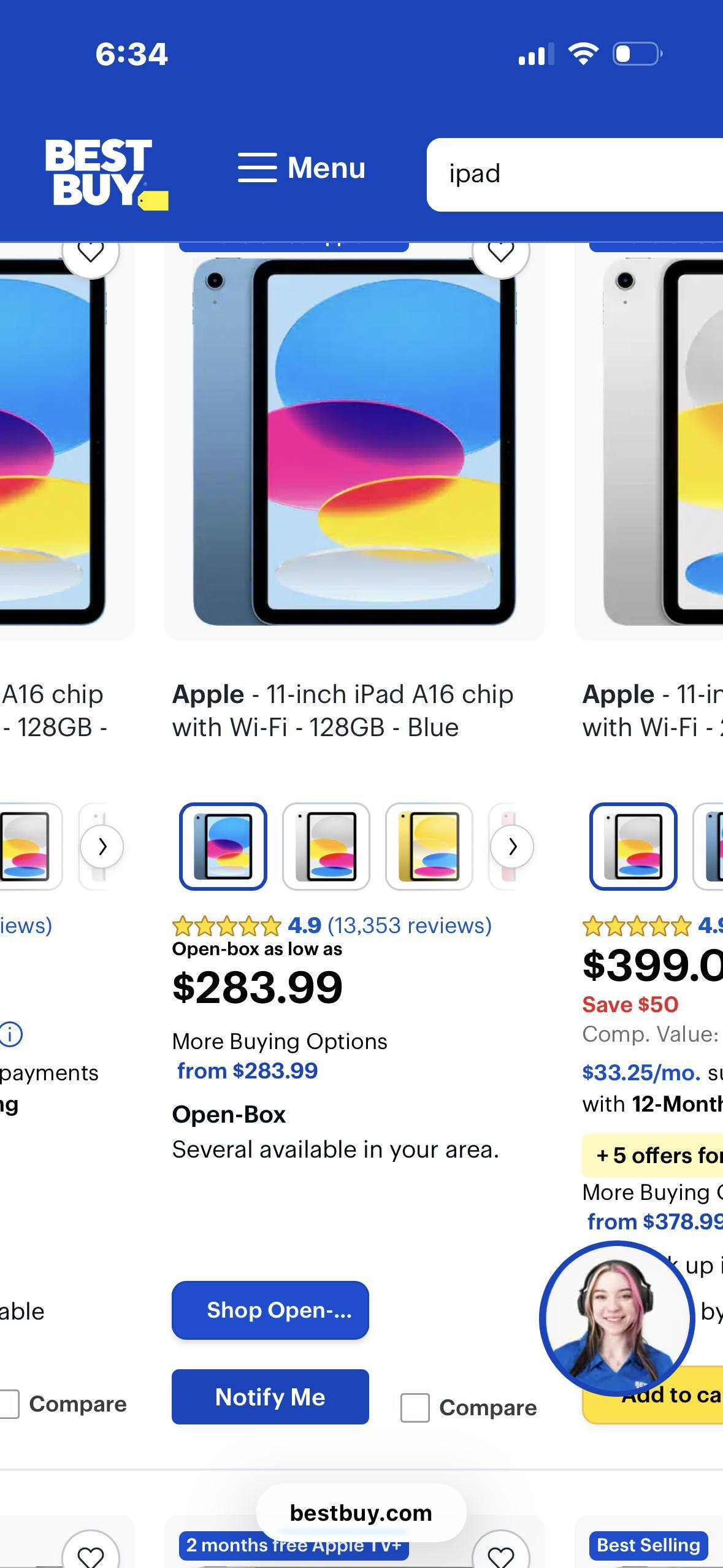The height and width of the screenshot is (1568, 723).
Task: Check the Compare box on the leftmost product
Action: coord(9,1404)
